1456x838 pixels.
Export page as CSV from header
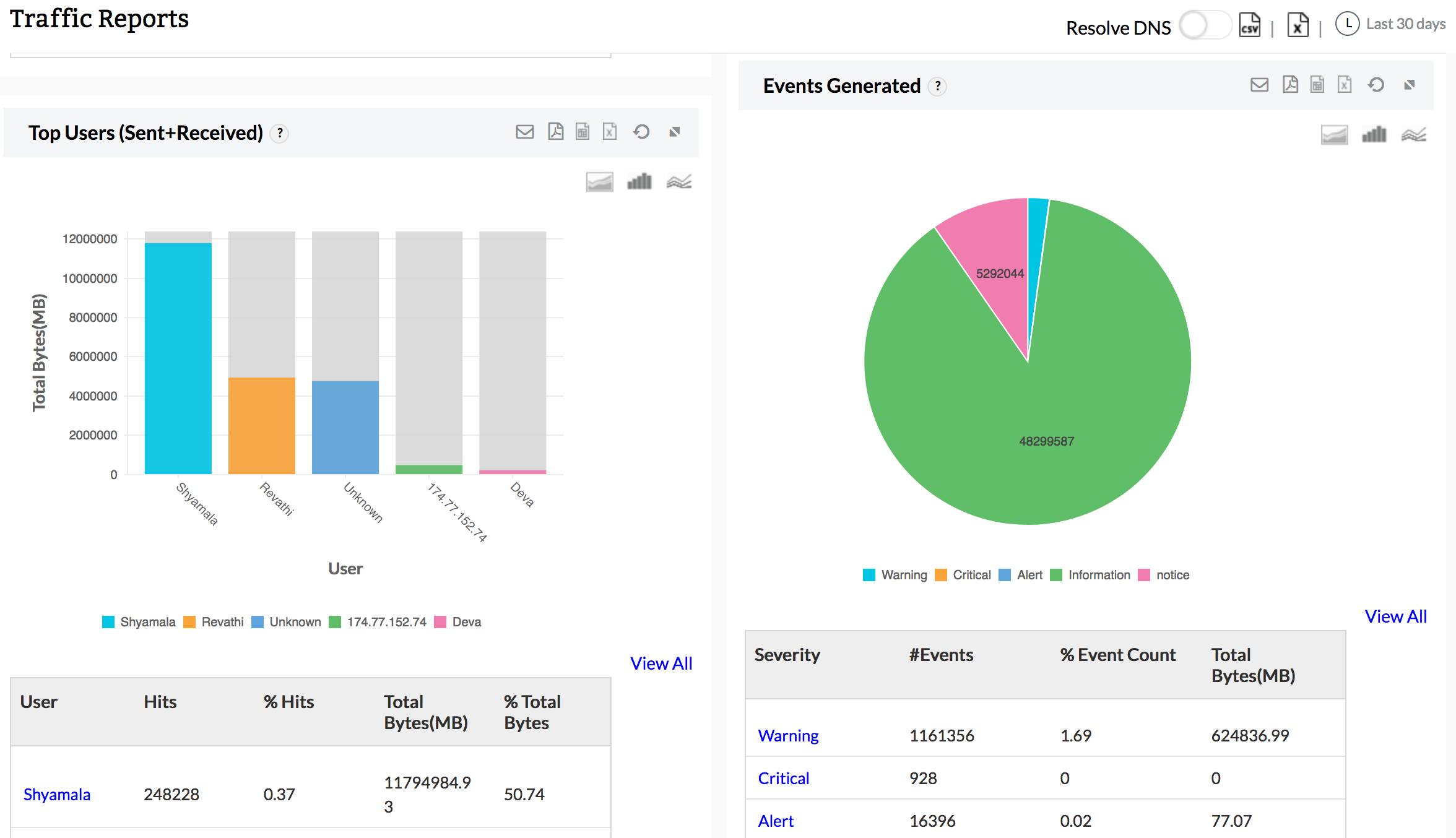click(x=1249, y=25)
